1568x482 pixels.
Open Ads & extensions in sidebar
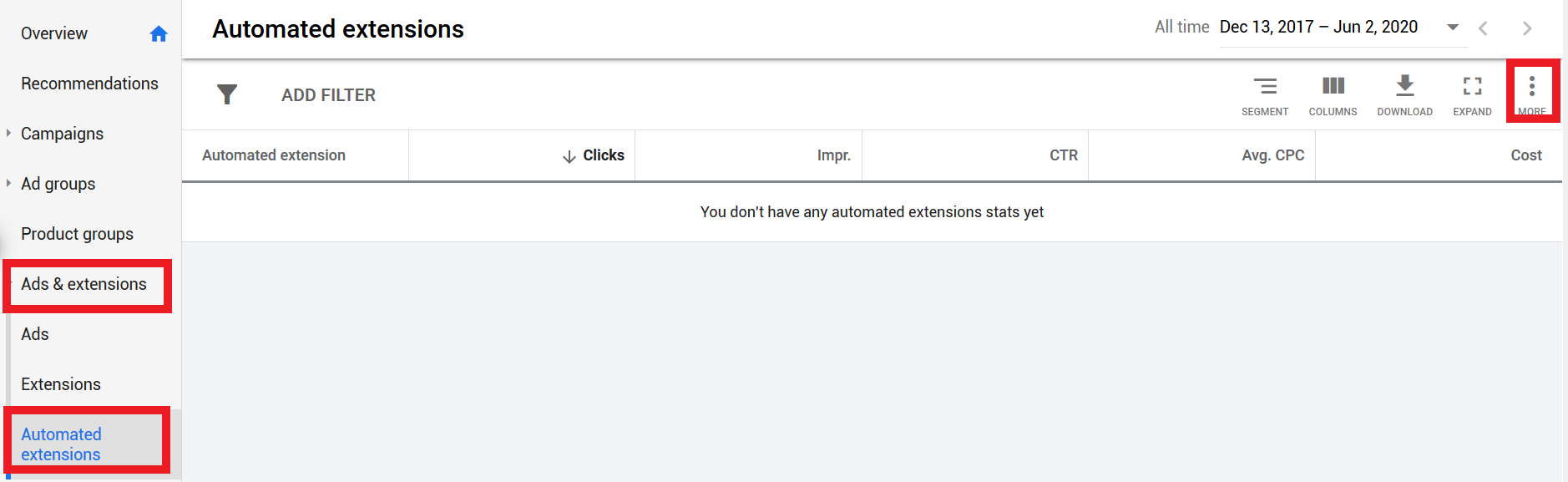point(83,284)
